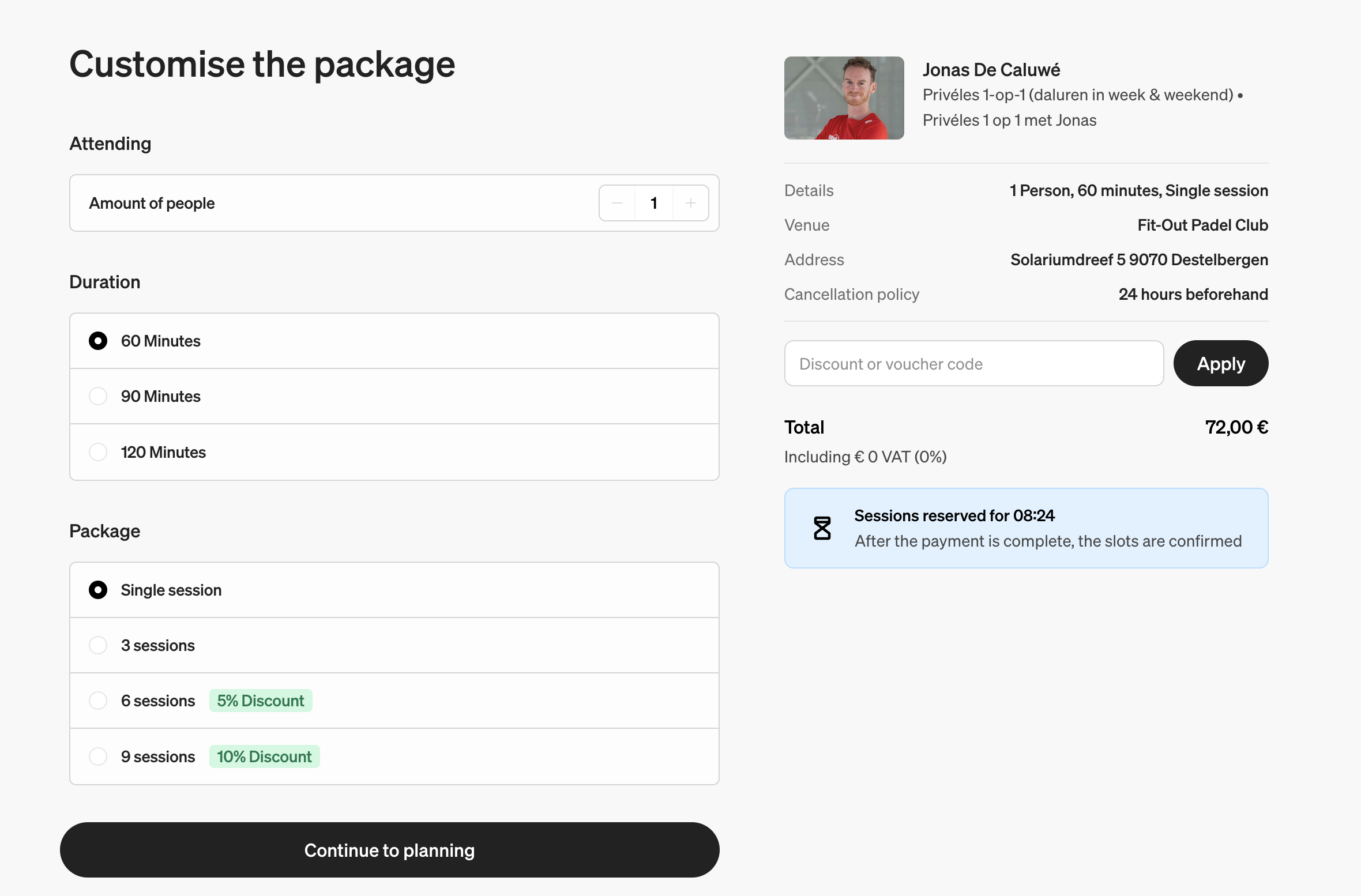1361x896 pixels.
Task: Choose the 90 Minutes duration option
Action: pyautogui.click(x=98, y=396)
